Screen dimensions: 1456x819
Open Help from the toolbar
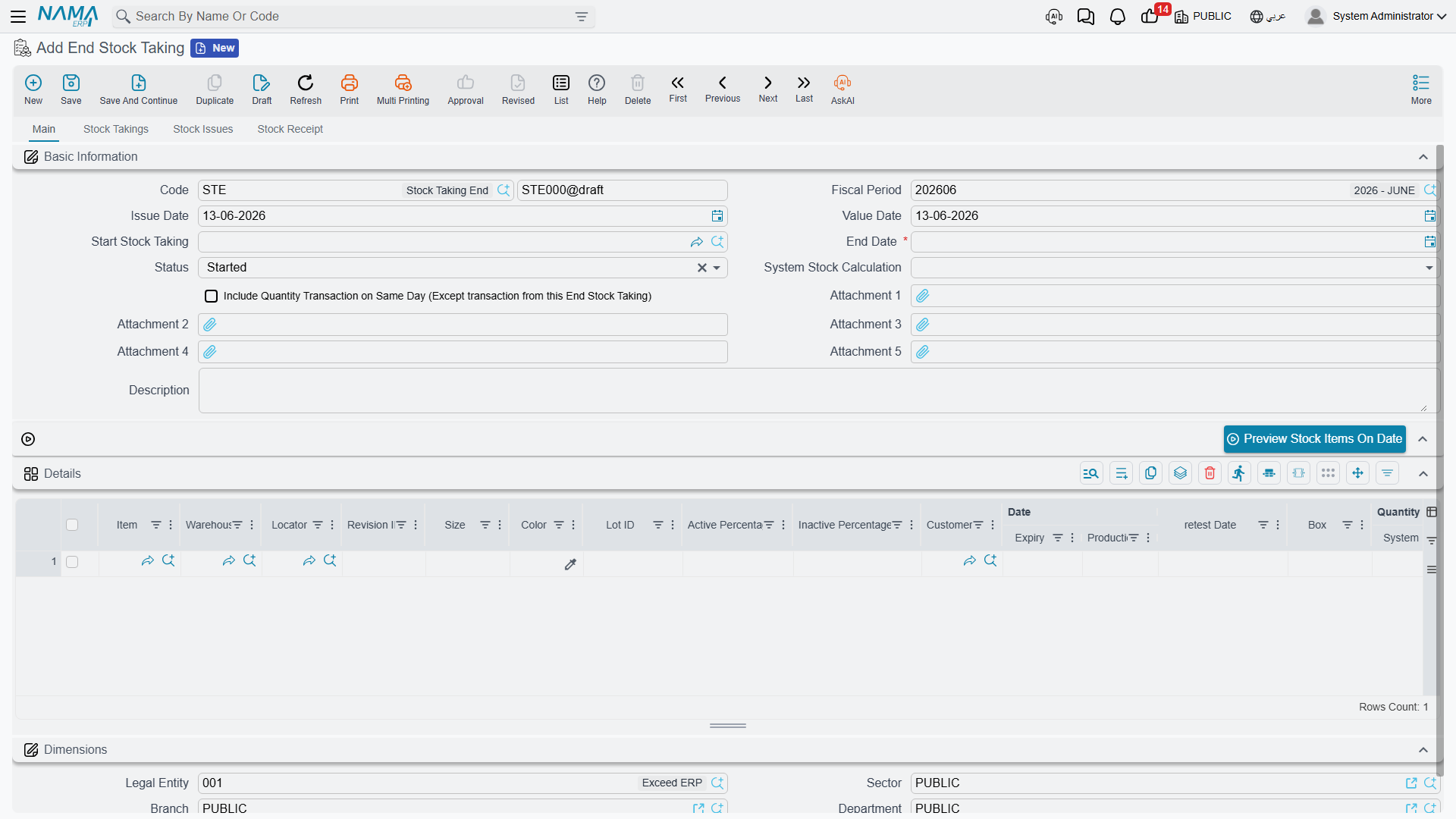coord(597,89)
